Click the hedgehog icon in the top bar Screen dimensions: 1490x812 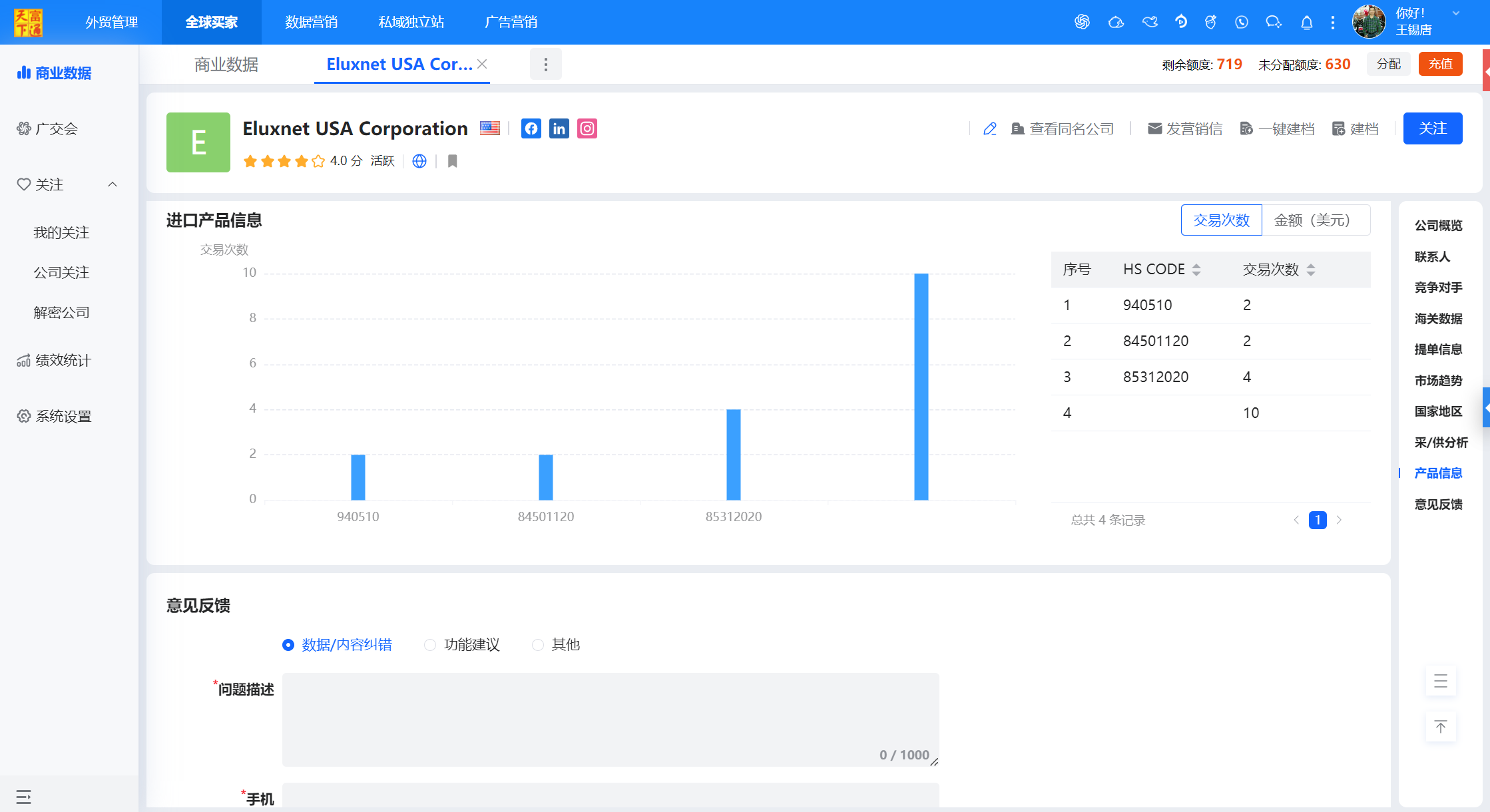1116,22
